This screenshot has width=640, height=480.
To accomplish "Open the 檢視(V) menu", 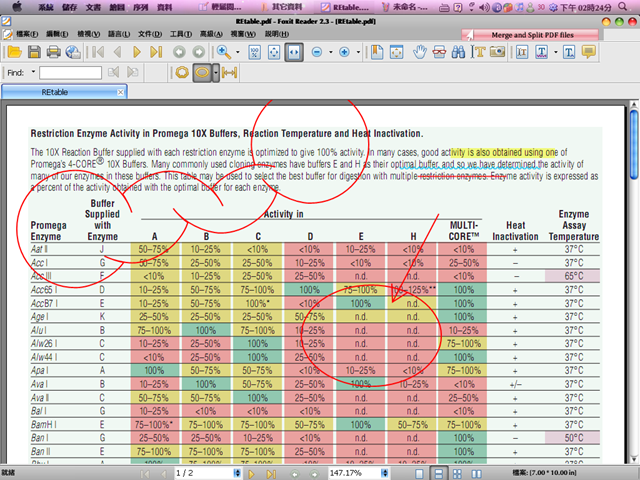I will coord(89,34).
